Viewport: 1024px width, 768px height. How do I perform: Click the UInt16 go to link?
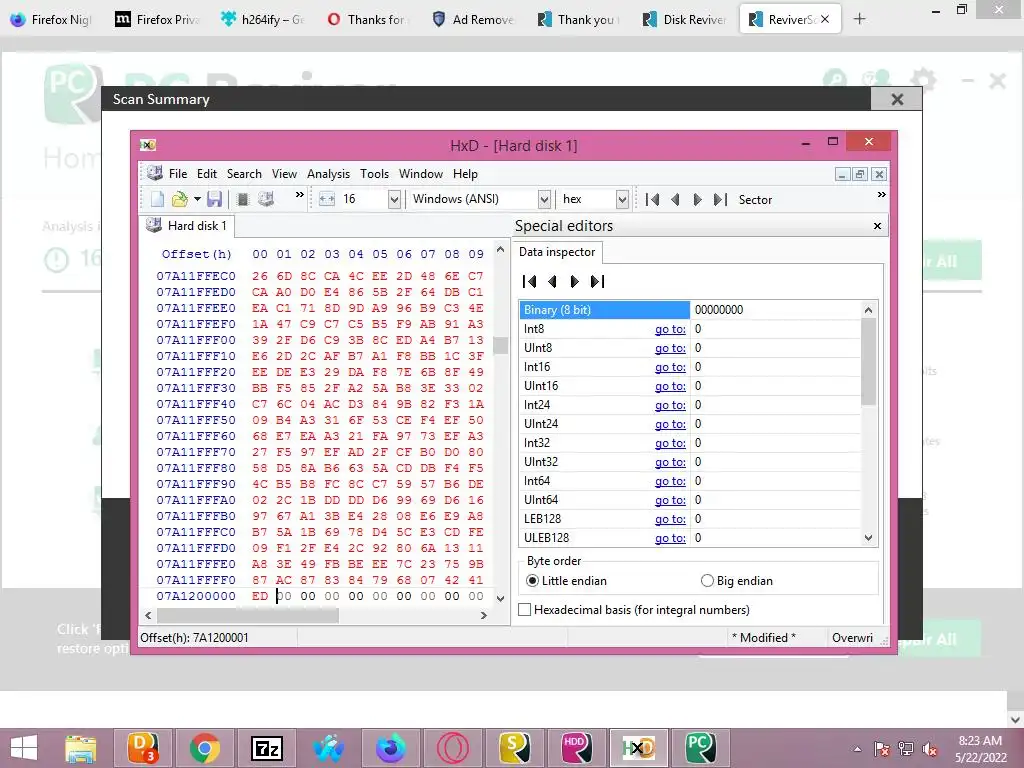coord(670,386)
